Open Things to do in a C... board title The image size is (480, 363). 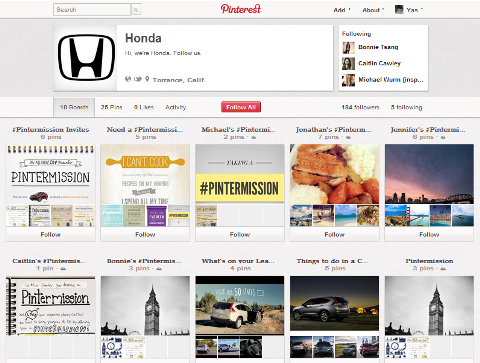click(333, 261)
